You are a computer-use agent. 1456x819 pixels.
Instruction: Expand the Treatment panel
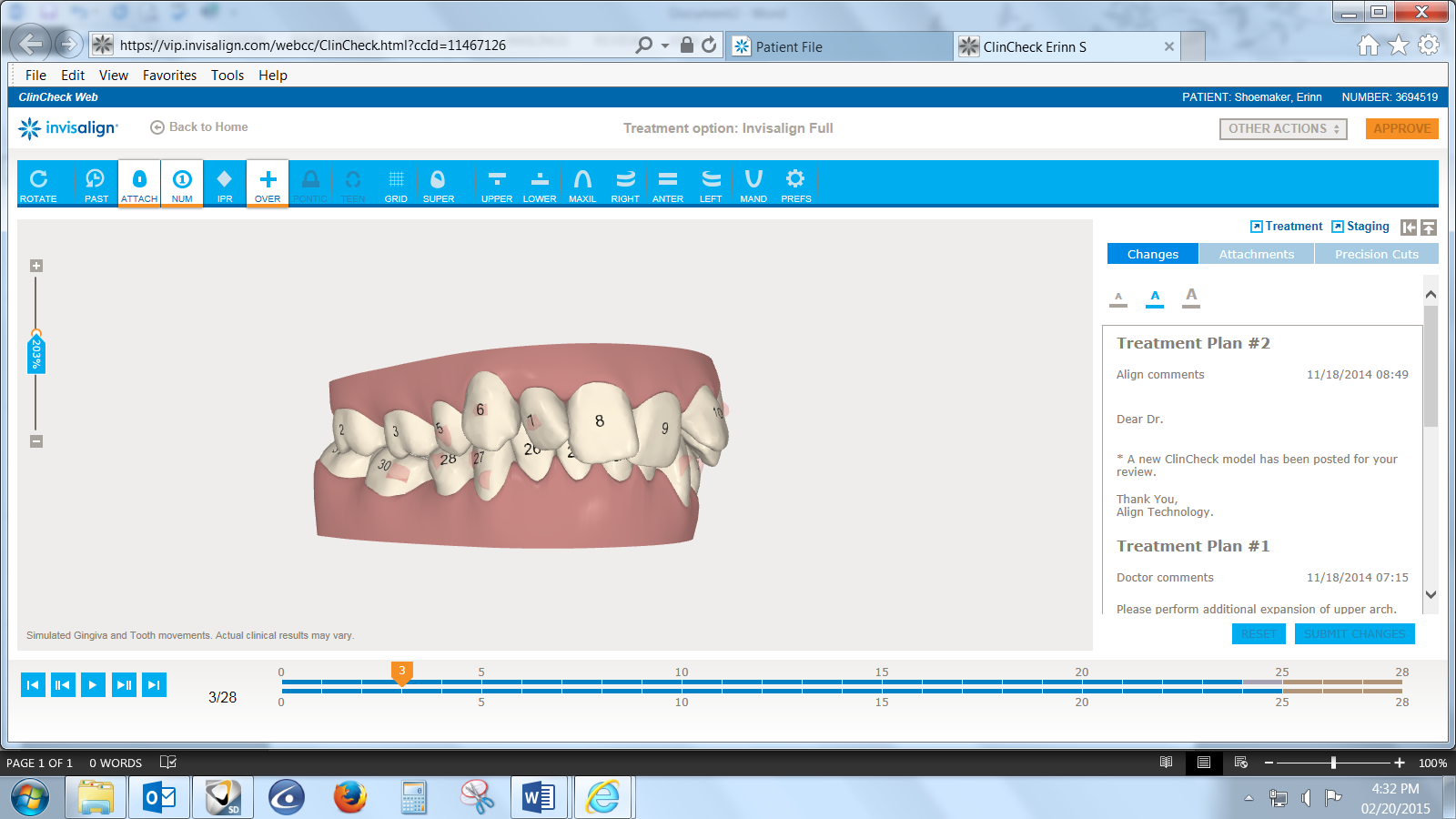click(1286, 226)
